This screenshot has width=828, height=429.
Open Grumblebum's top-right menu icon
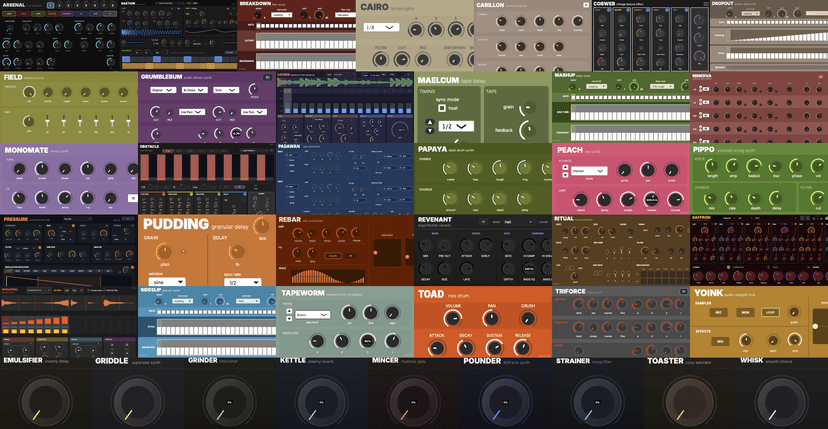click(x=268, y=78)
